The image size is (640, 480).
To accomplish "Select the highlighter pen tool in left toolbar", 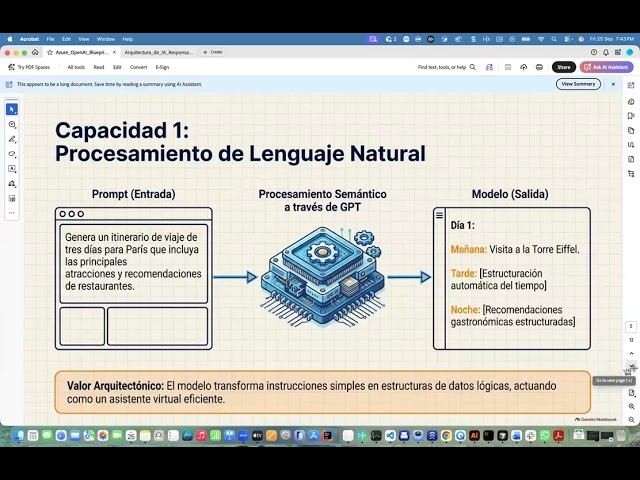I will pyautogui.click(x=12, y=139).
